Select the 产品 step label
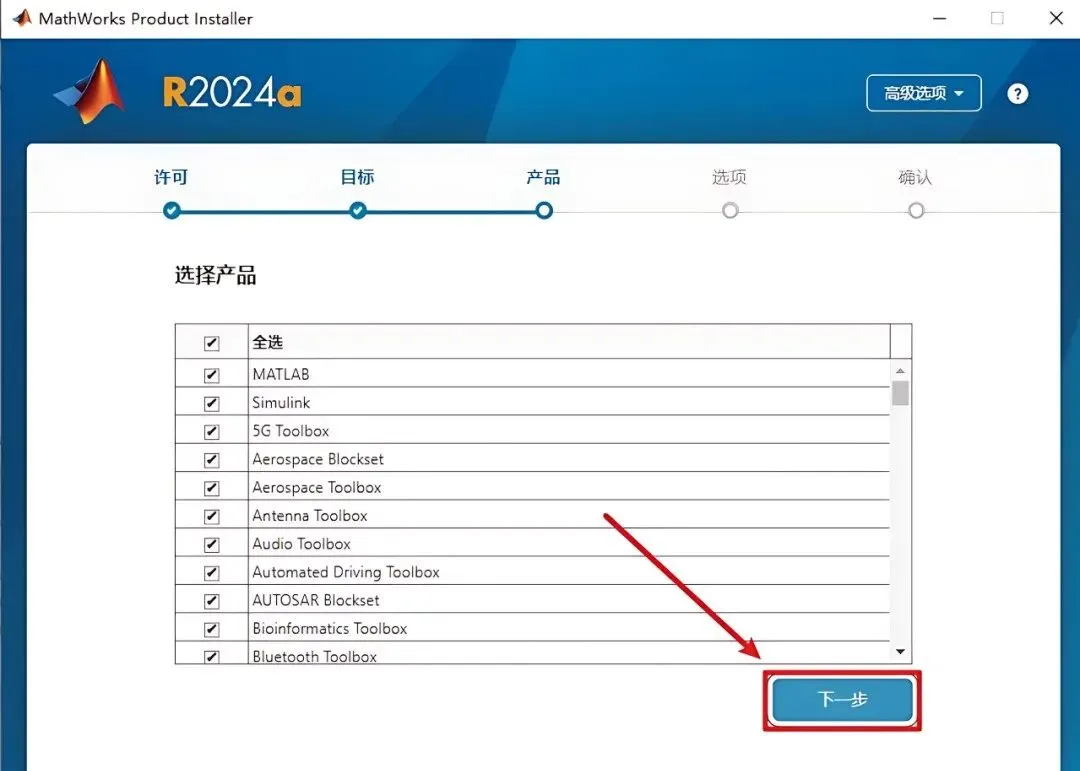 [x=543, y=177]
